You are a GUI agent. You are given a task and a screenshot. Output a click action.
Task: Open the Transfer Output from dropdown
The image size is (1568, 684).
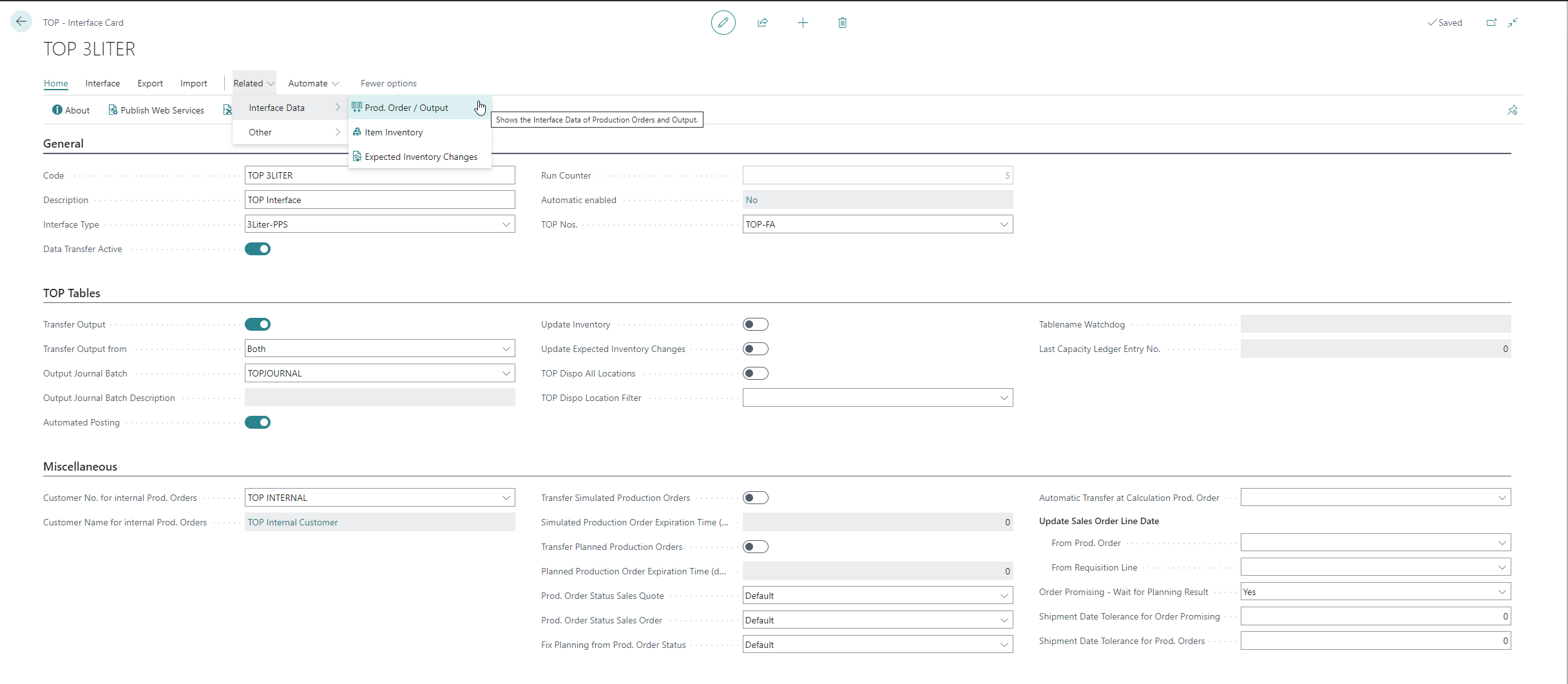click(506, 349)
